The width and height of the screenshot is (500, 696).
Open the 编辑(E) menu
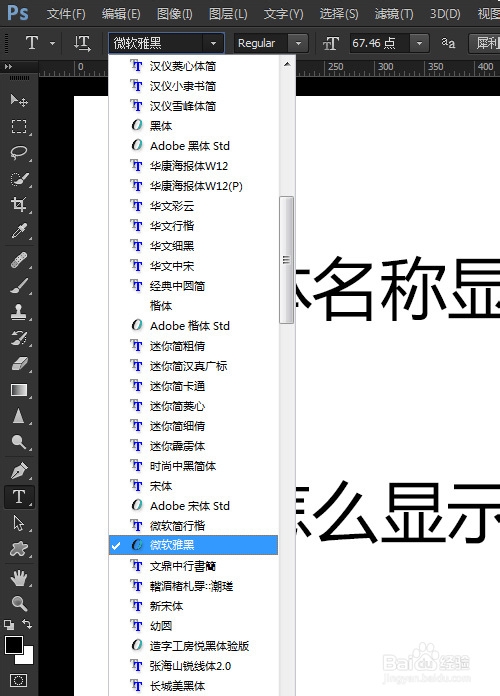121,14
